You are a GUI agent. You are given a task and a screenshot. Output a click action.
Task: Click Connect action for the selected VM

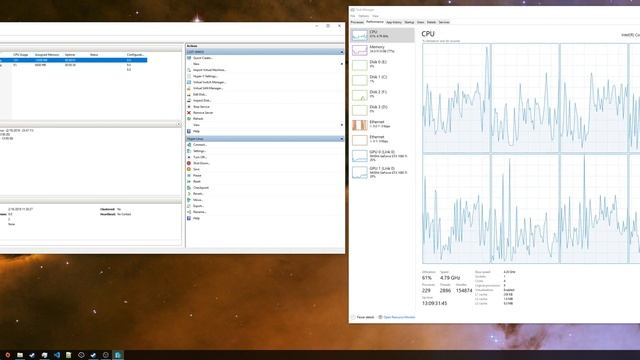200,145
